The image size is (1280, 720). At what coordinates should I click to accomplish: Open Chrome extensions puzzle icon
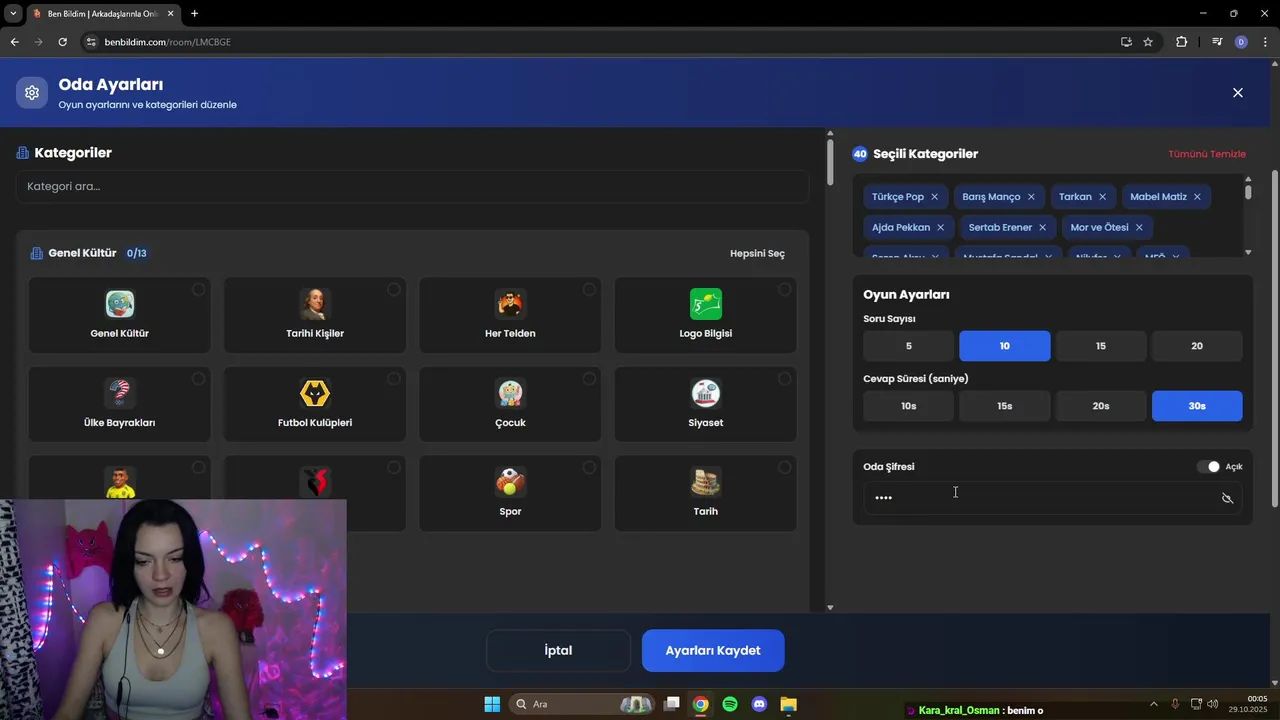tap(1181, 42)
